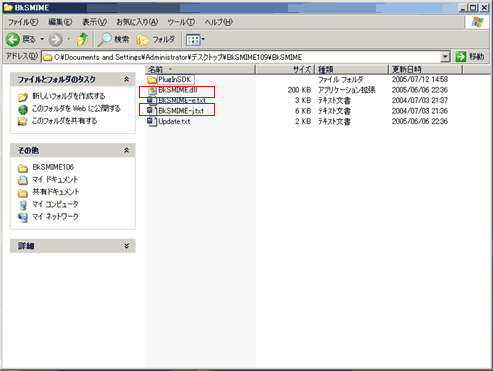Sort by the サイズ column header

pyautogui.click(x=285, y=69)
